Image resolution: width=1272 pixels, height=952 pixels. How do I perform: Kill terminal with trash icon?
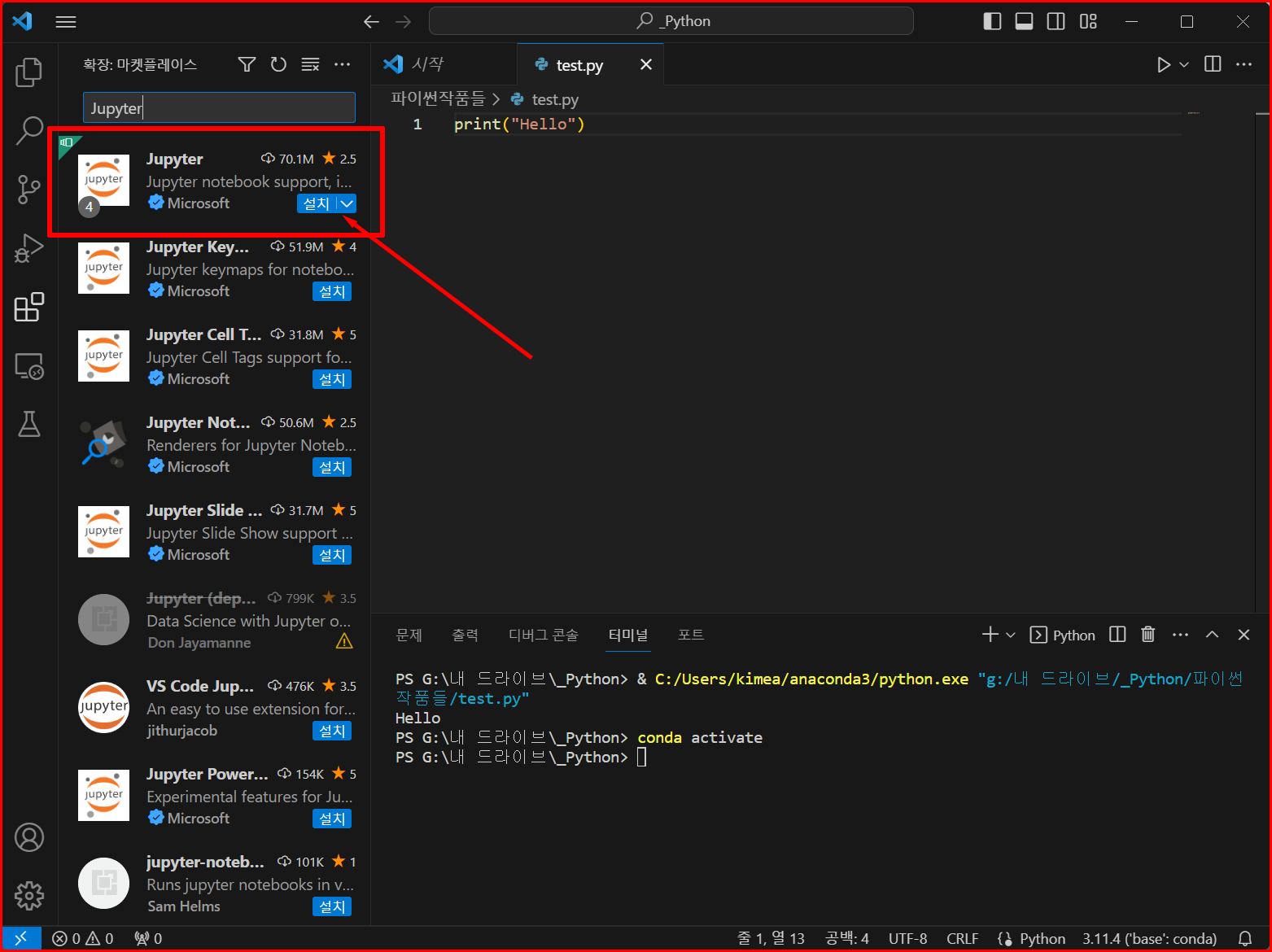point(1148,635)
